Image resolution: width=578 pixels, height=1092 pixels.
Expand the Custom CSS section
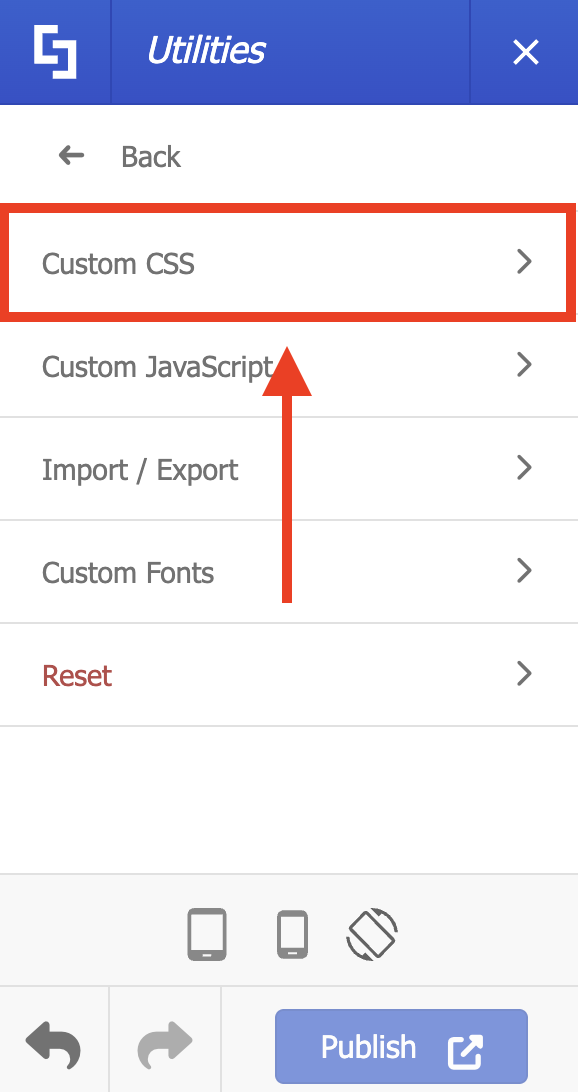pyautogui.click(x=523, y=262)
